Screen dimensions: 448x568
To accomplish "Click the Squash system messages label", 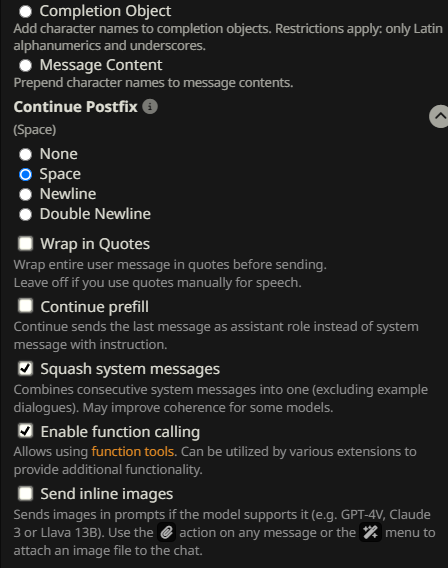I will 130,369.
